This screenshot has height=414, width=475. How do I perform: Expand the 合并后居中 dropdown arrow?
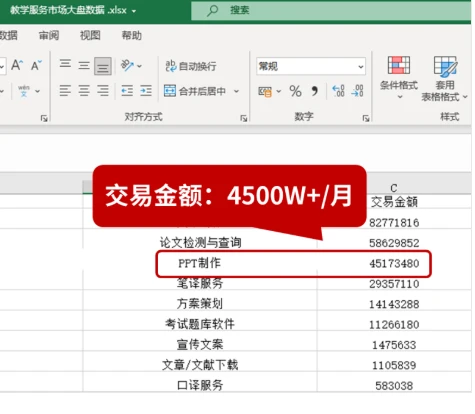(236, 91)
